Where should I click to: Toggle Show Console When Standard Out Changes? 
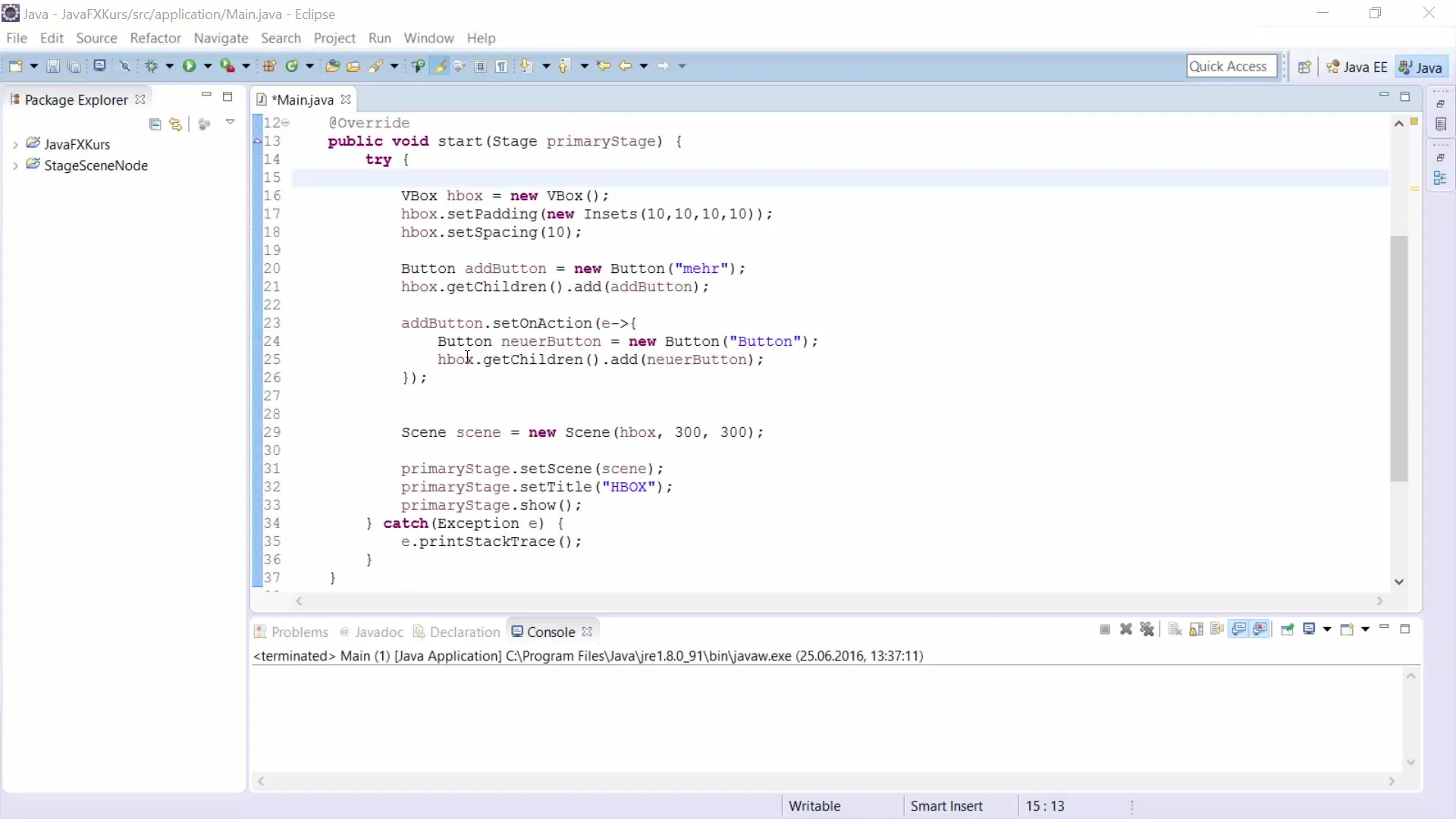(x=1238, y=629)
